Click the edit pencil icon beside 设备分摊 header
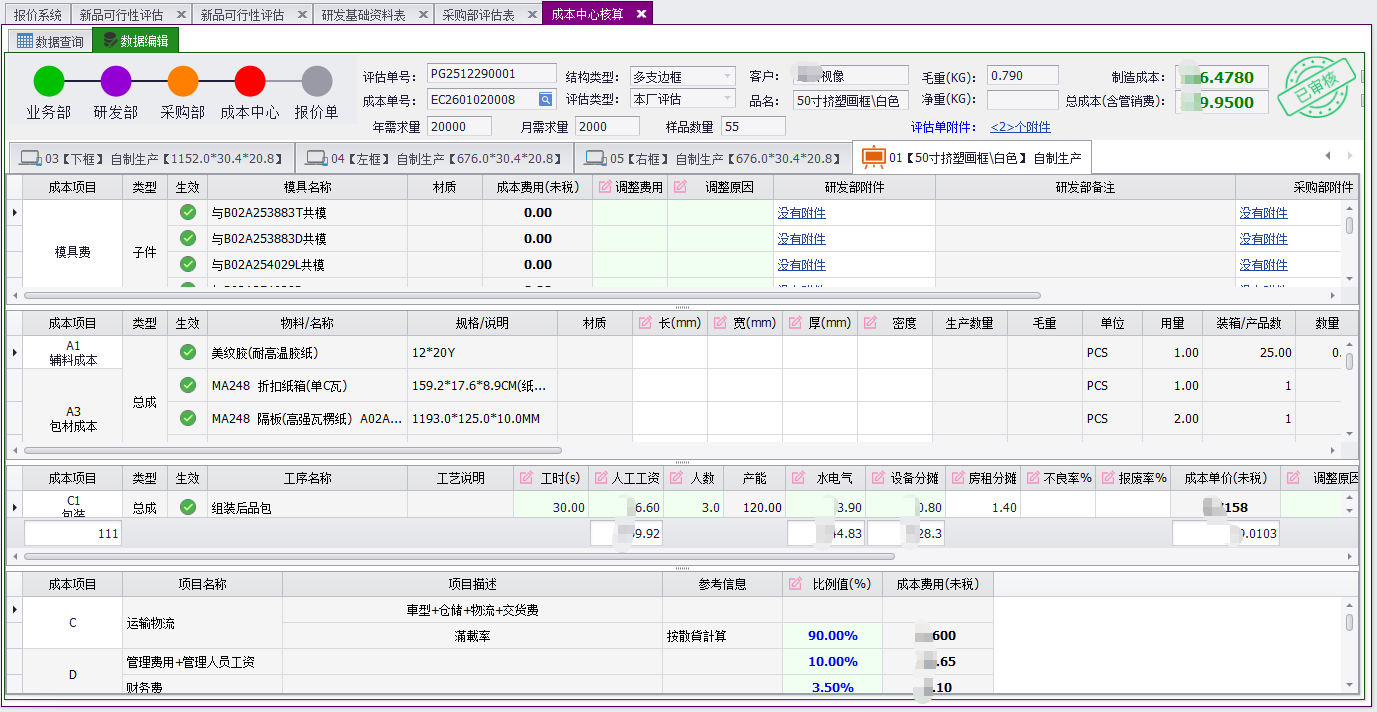The width and height of the screenshot is (1377, 712). point(876,478)
